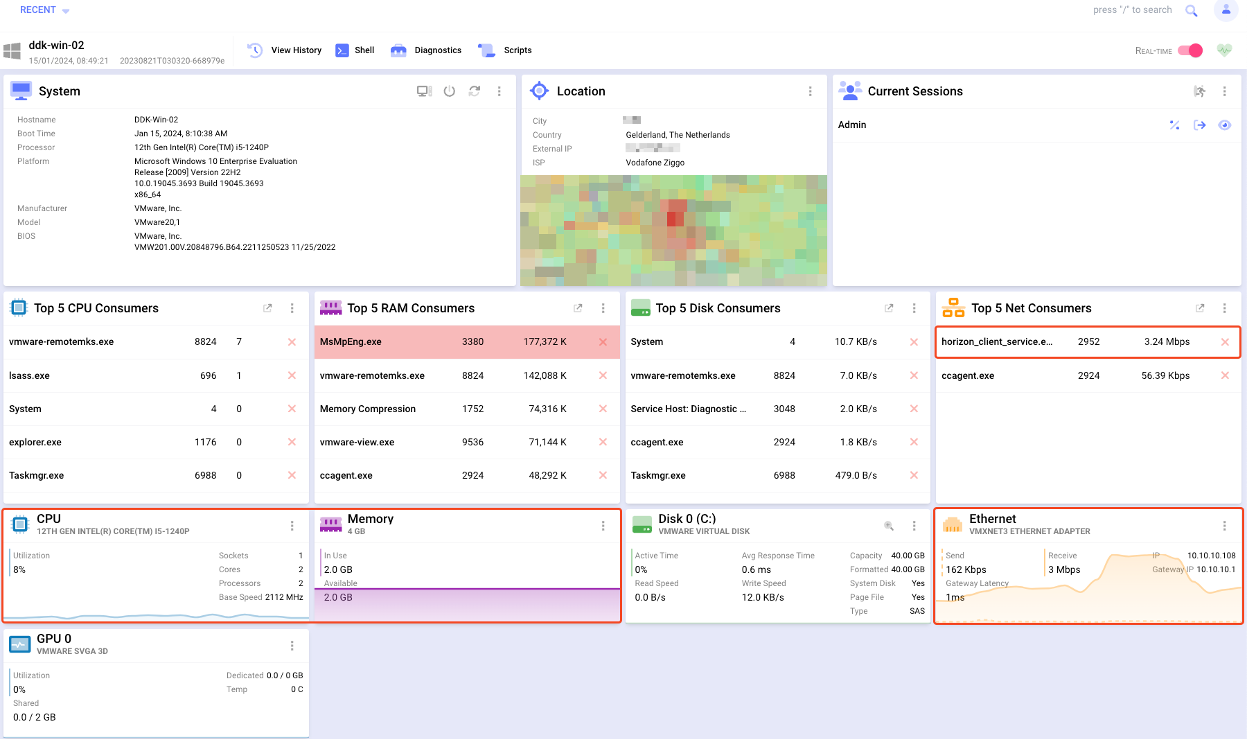This screenshot has height=739, width=1248.
Task: Click the View History menu item
Action: click(x=298, y=49)
